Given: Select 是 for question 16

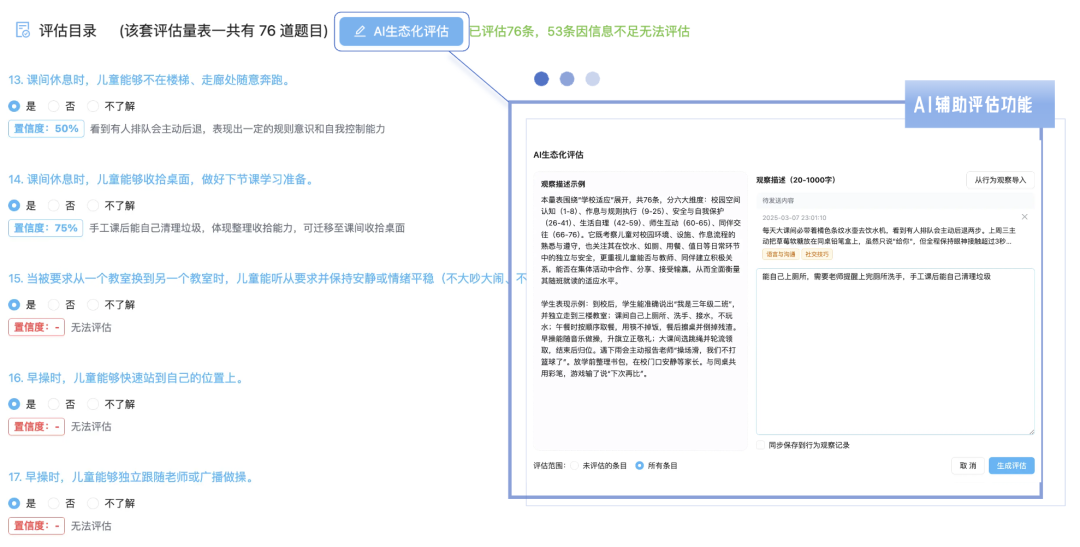Looking at the screenshot, I should coord(14,404).
